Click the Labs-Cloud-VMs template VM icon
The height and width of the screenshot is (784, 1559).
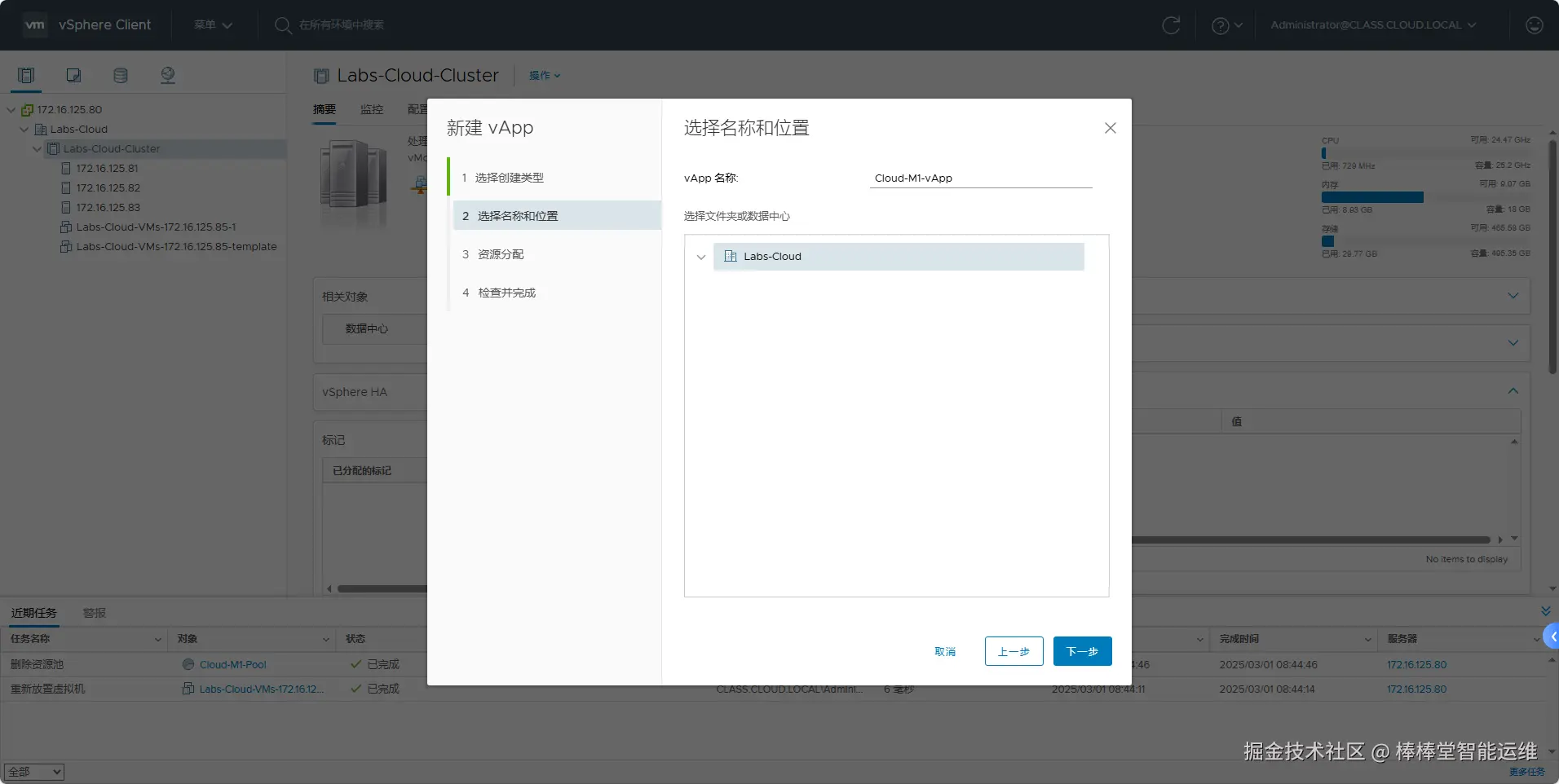(66, 247)
